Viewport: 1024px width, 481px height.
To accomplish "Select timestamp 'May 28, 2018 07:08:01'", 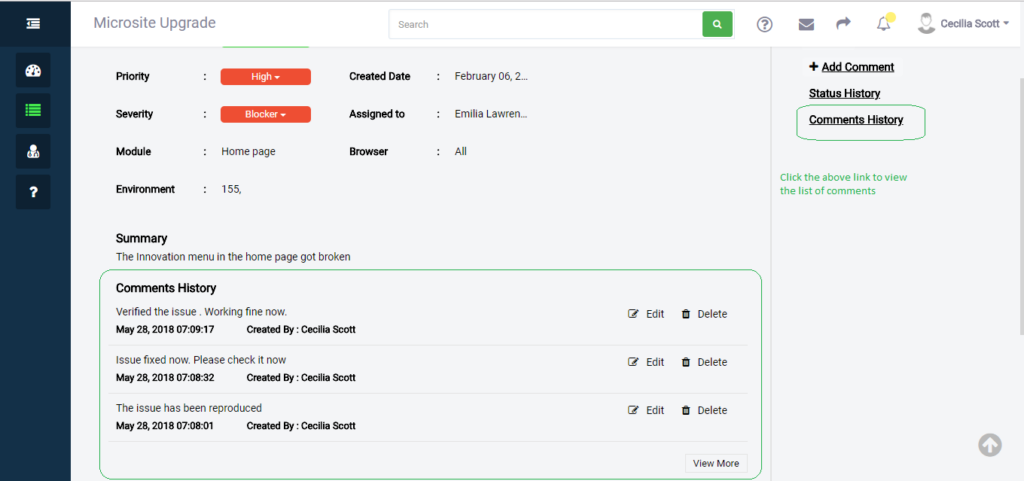I will point(165,426).
